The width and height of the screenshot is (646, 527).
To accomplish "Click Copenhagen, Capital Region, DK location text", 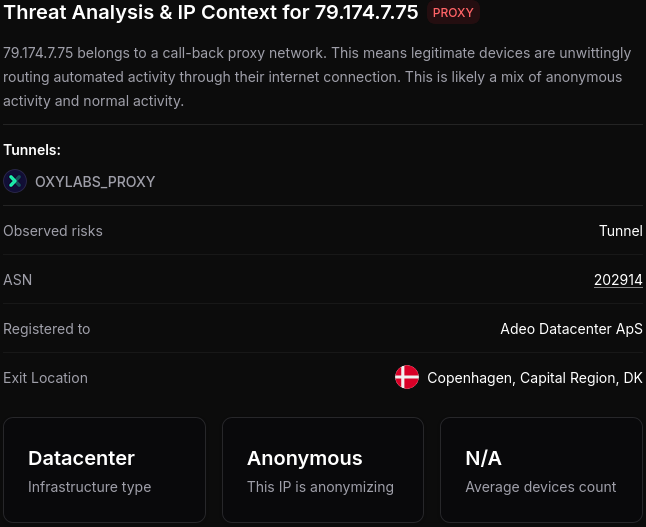I will 534,378.
